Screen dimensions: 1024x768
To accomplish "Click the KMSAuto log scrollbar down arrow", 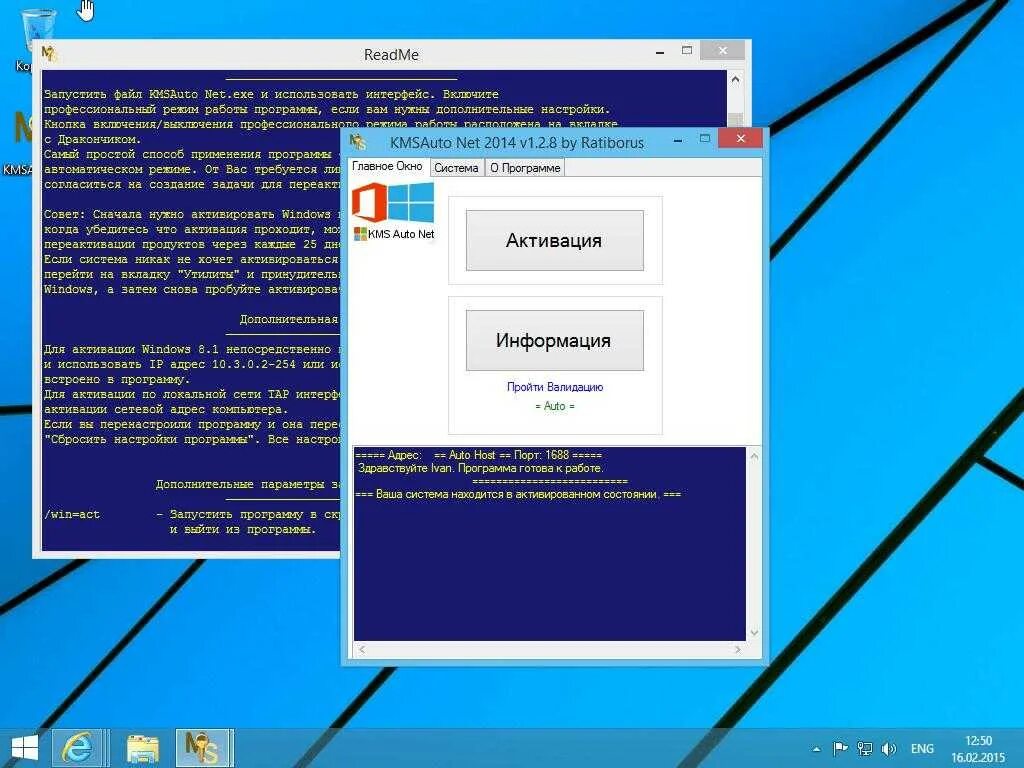I will click(754, 632).
